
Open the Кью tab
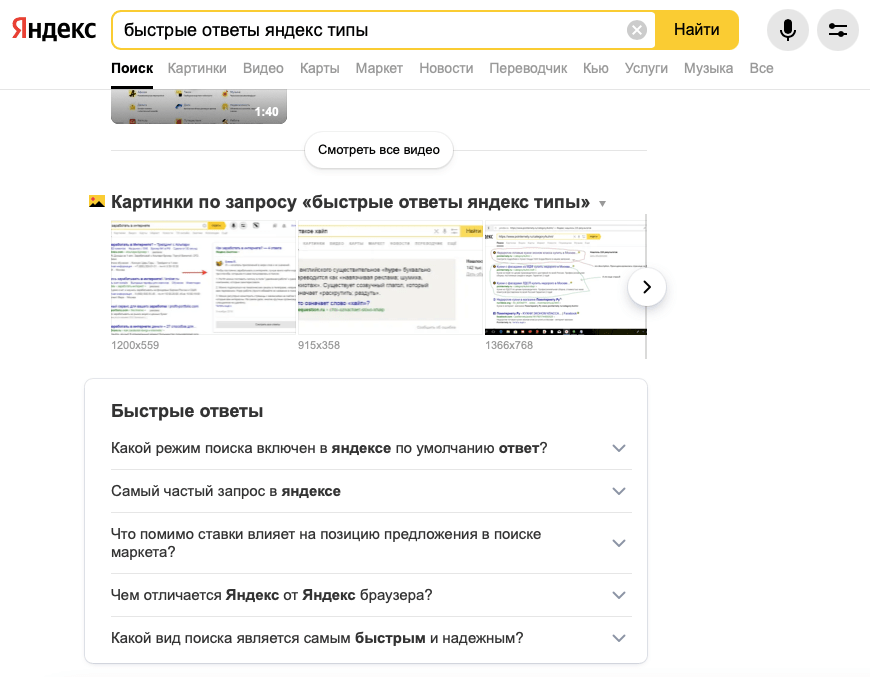coord(596,68)
